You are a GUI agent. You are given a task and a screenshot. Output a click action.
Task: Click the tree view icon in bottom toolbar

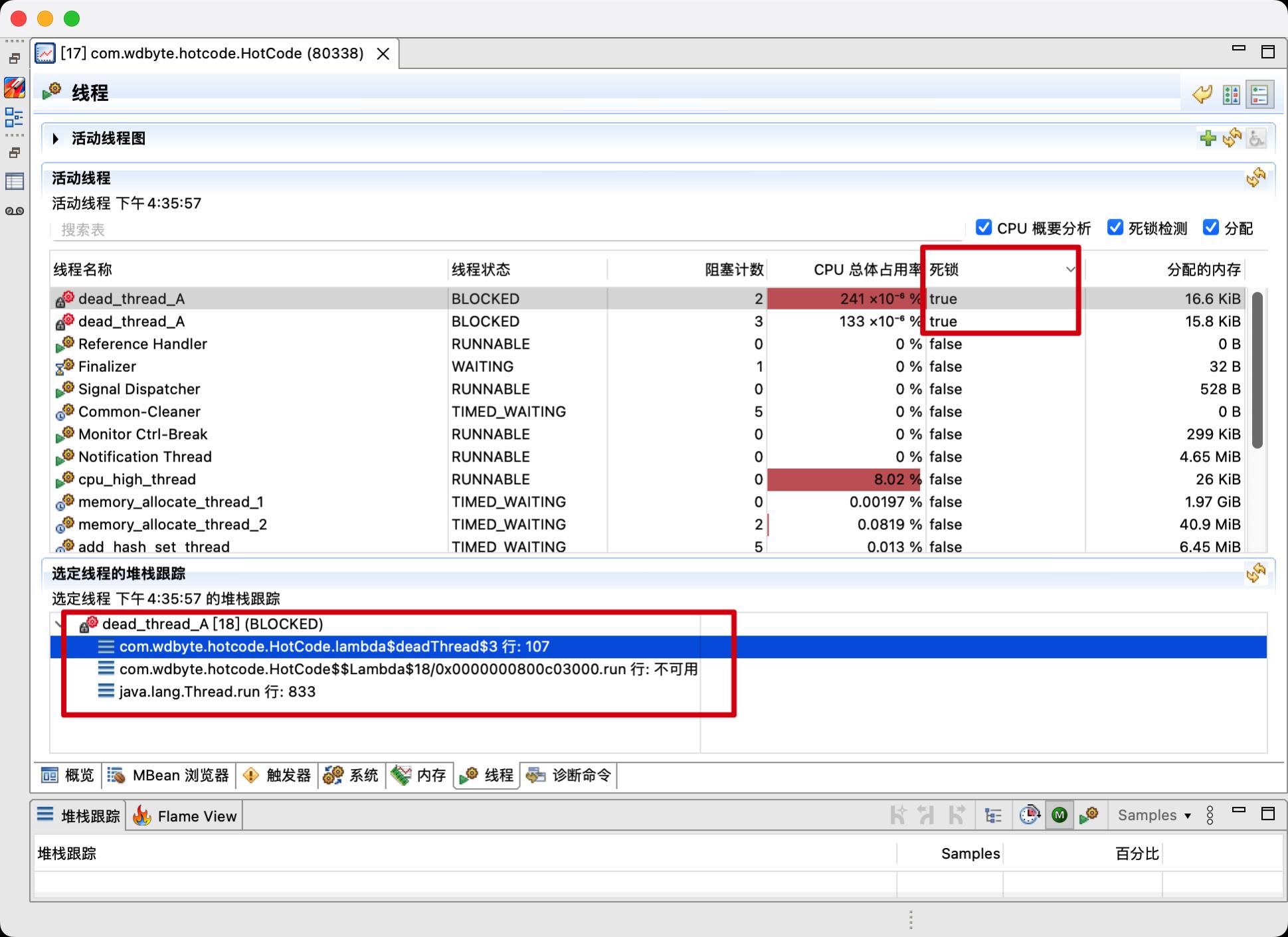993,815
